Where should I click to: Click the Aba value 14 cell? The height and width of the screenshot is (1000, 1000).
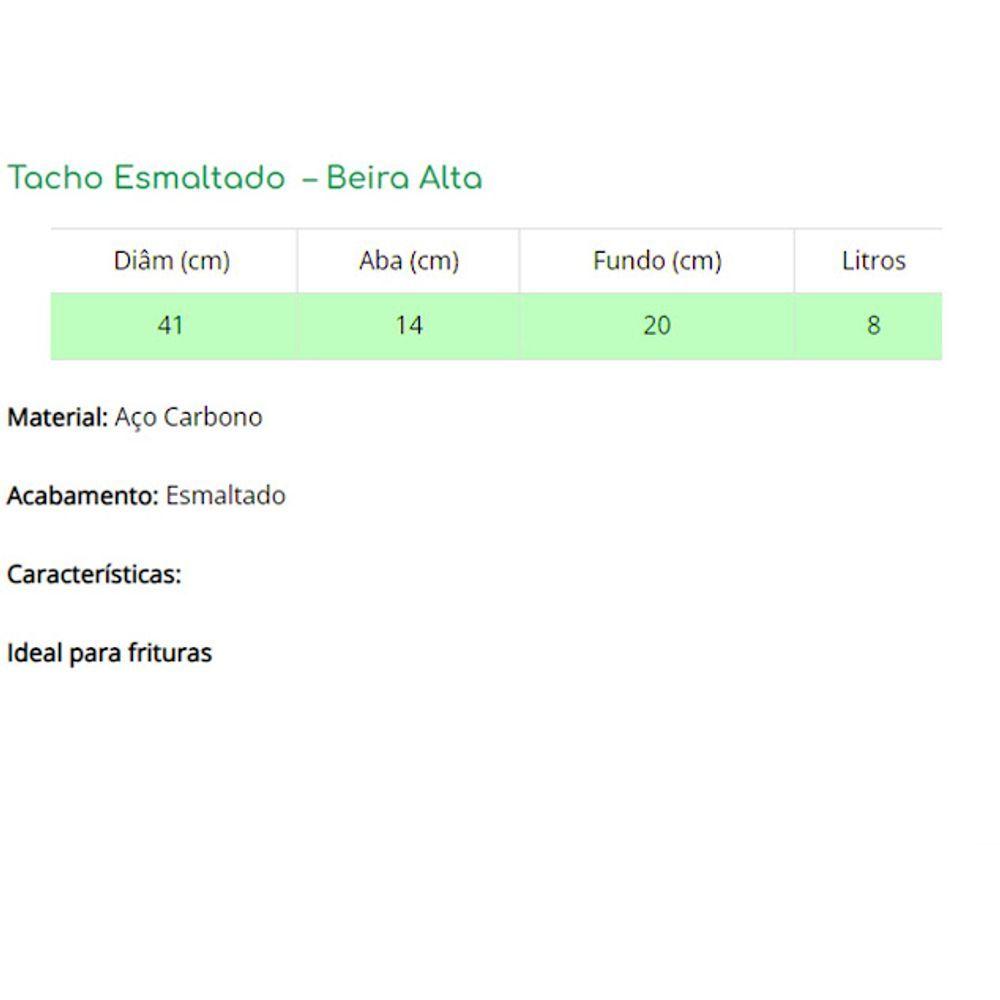pos(409,326)
